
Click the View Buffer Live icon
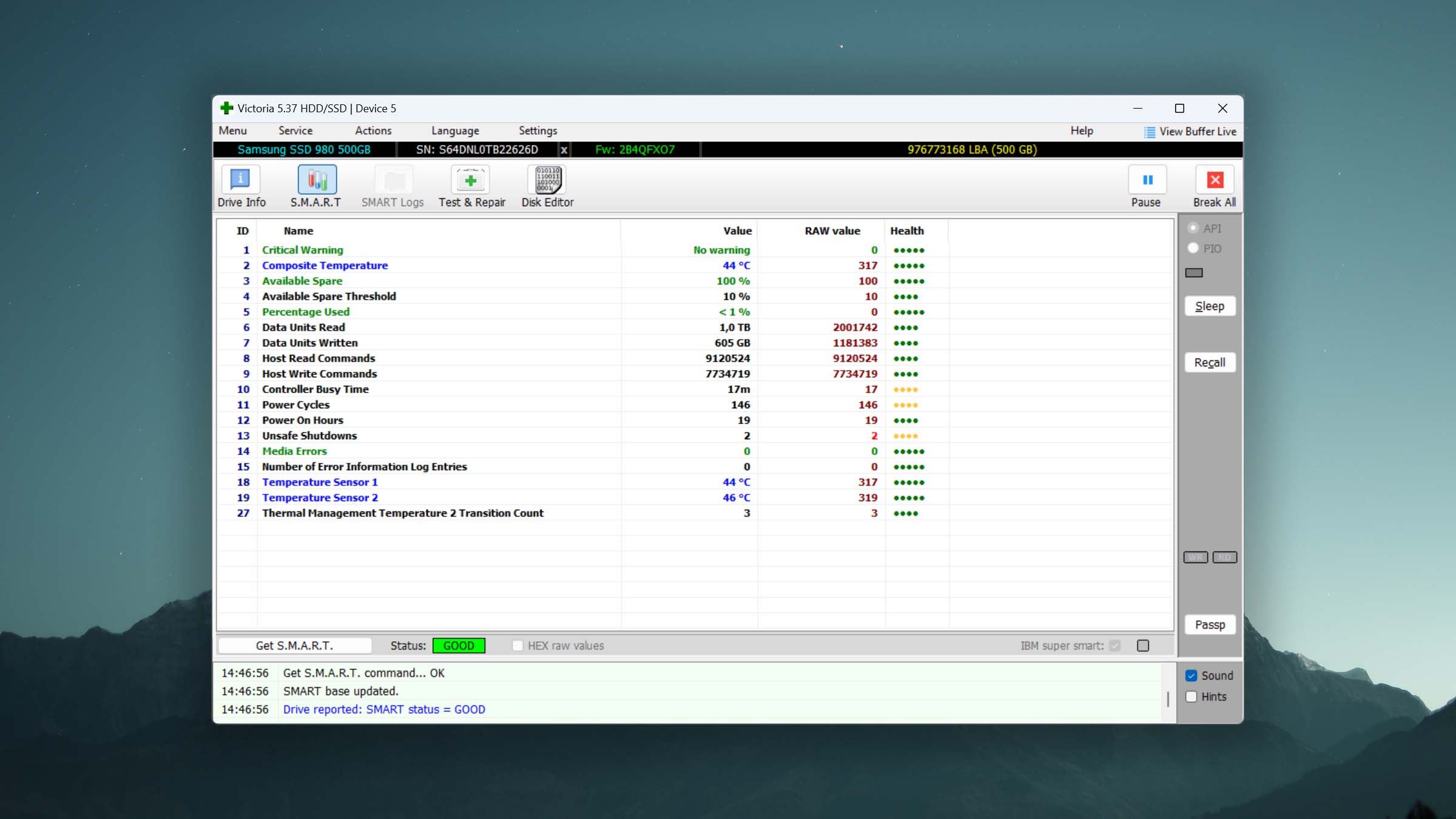[1150, 132]
